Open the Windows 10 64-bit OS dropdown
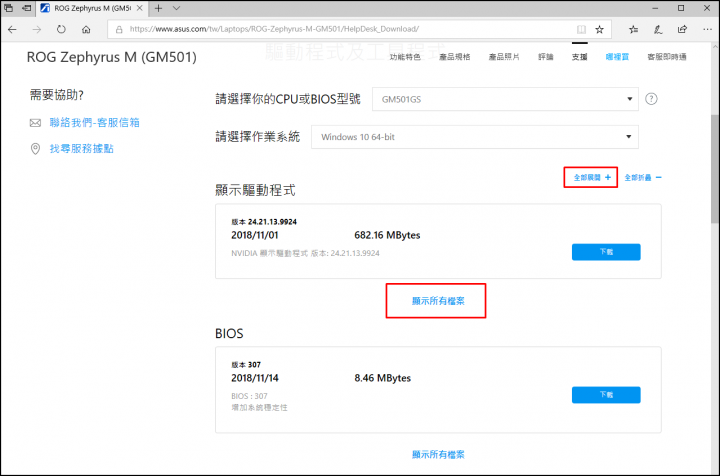720x476 pixels. 475,137
